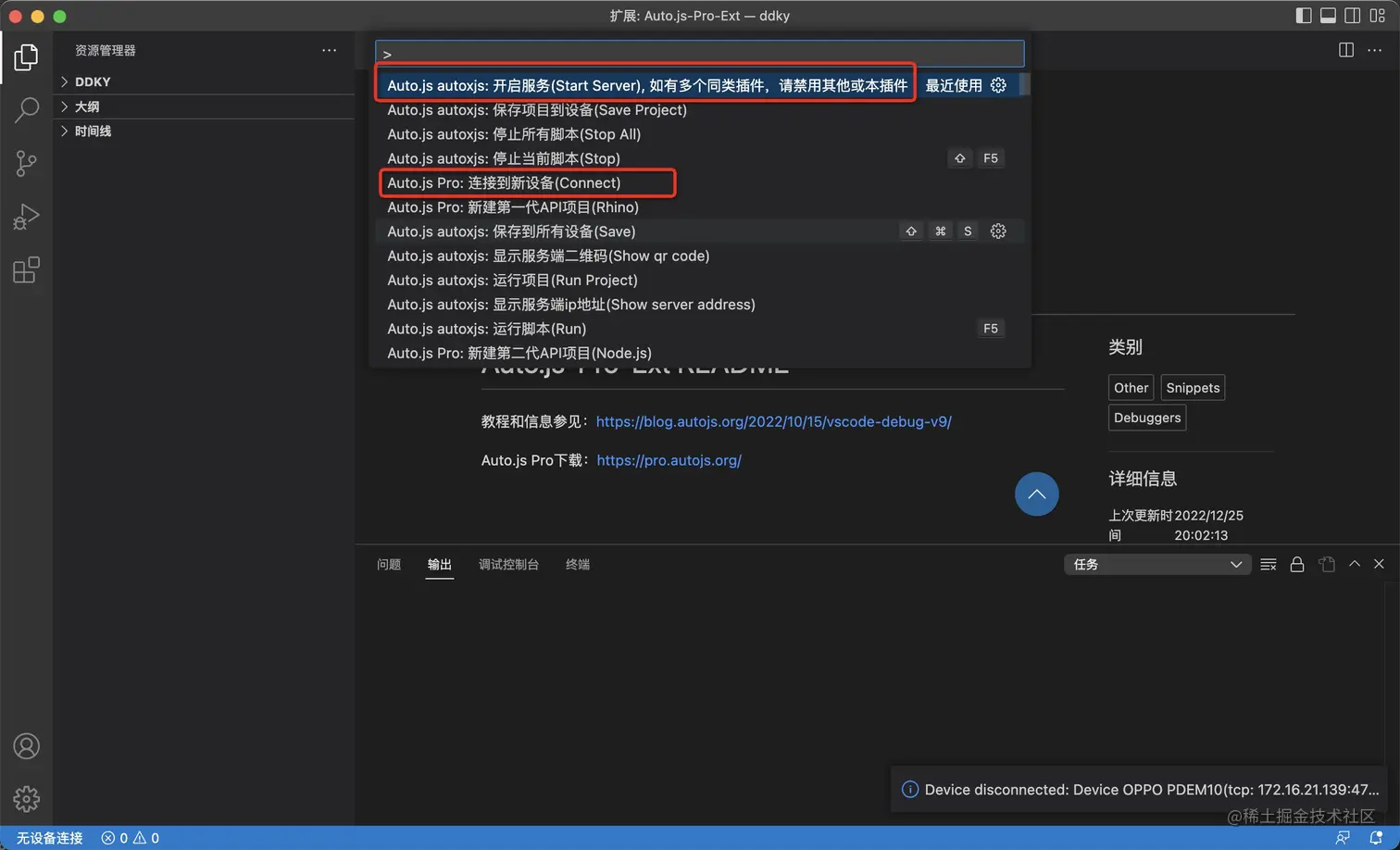This screenshot has width=1400, height=850.
Task: Switch to the 终端 terminal tab
Action: pos(578,564)
